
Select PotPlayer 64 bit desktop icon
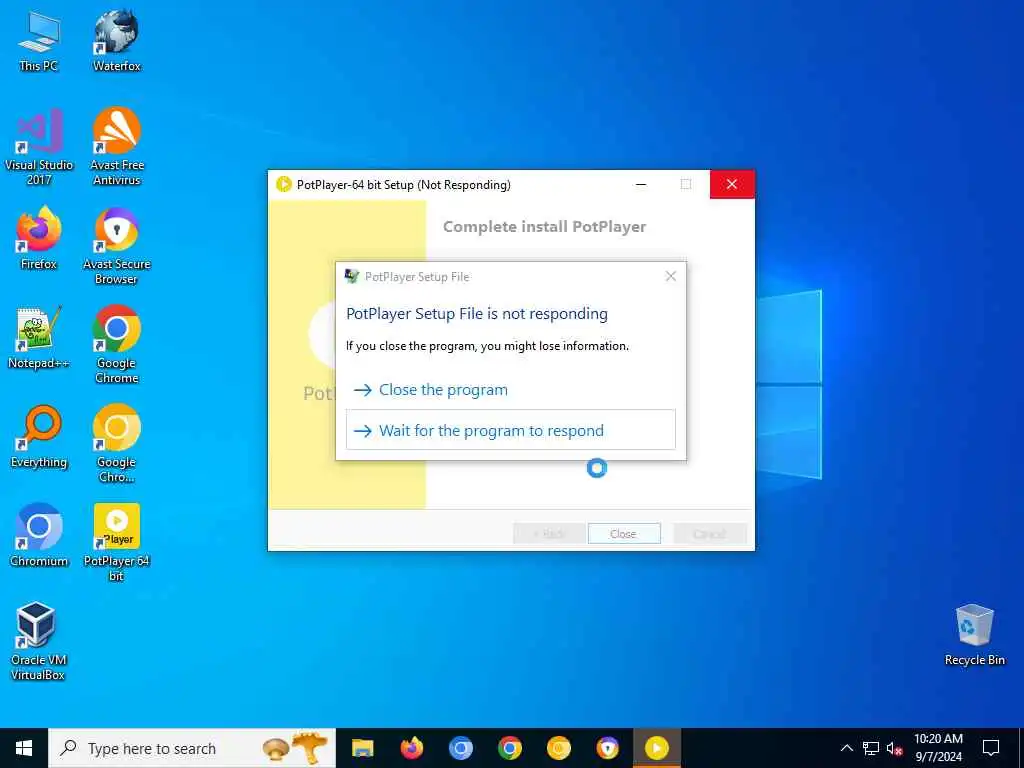[116, 543]
